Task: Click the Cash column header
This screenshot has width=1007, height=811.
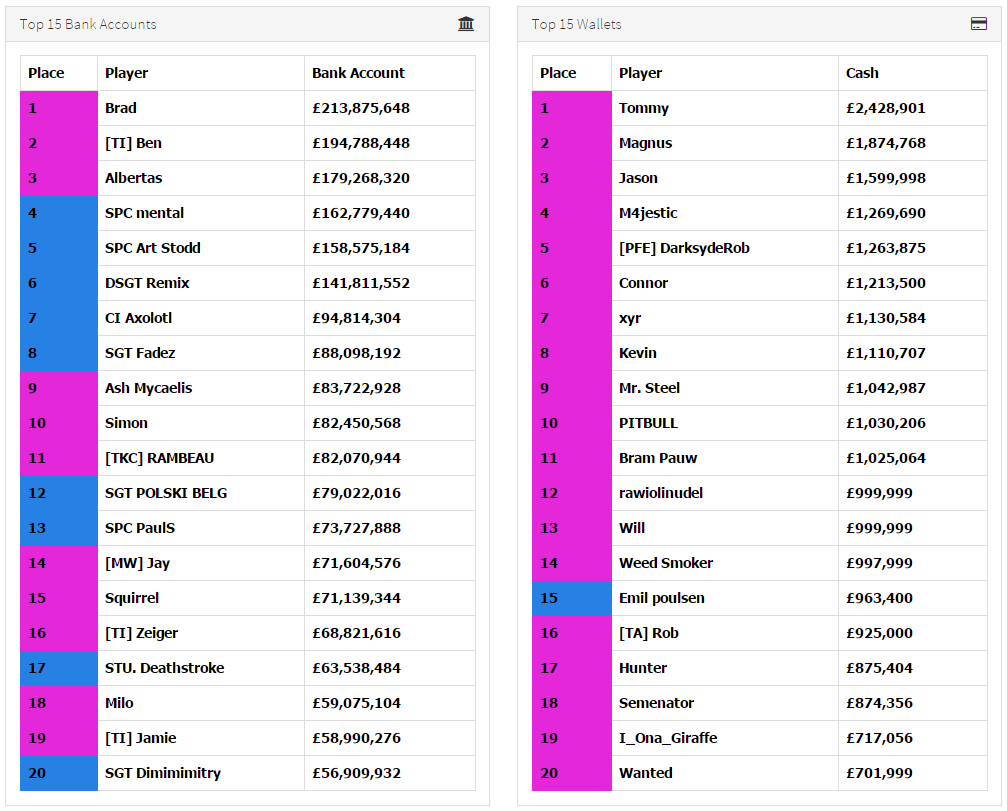Action: point(862,73)
